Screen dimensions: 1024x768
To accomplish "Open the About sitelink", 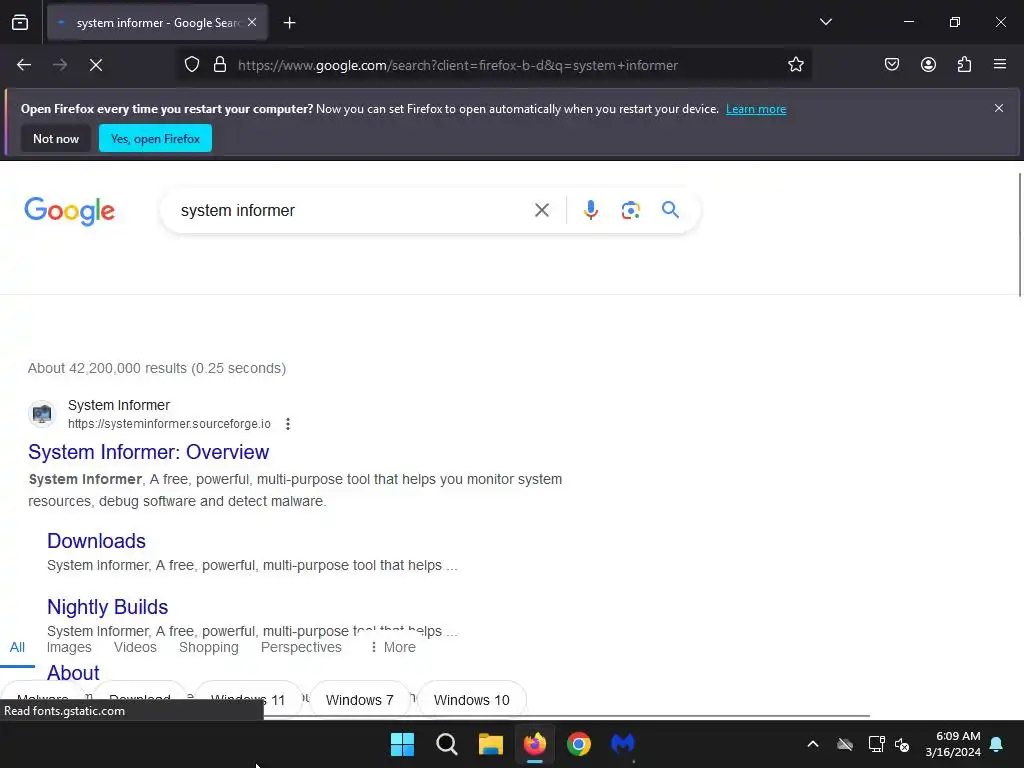I will [73, 673].
